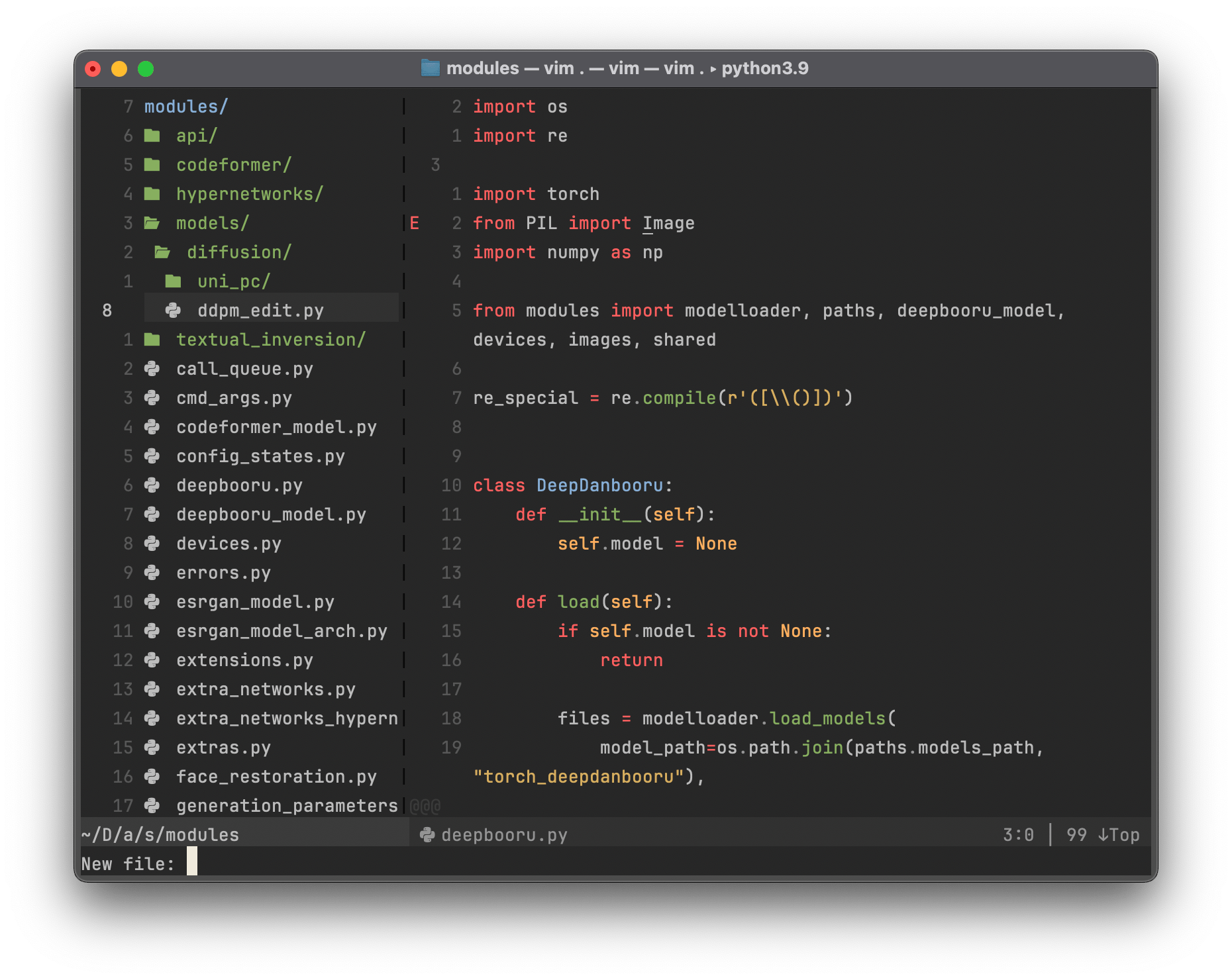1232x980 pixels.
Task: Click the class DeepDanbooru definition line
Action: coord(573,485)
